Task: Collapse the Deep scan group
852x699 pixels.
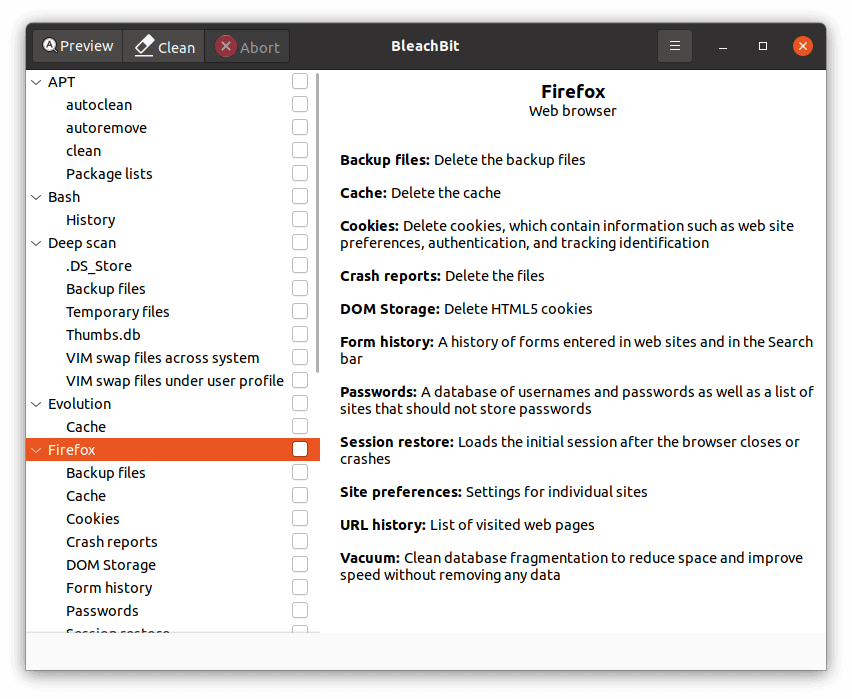Action: pyautogui.click(x=36, y=244)
